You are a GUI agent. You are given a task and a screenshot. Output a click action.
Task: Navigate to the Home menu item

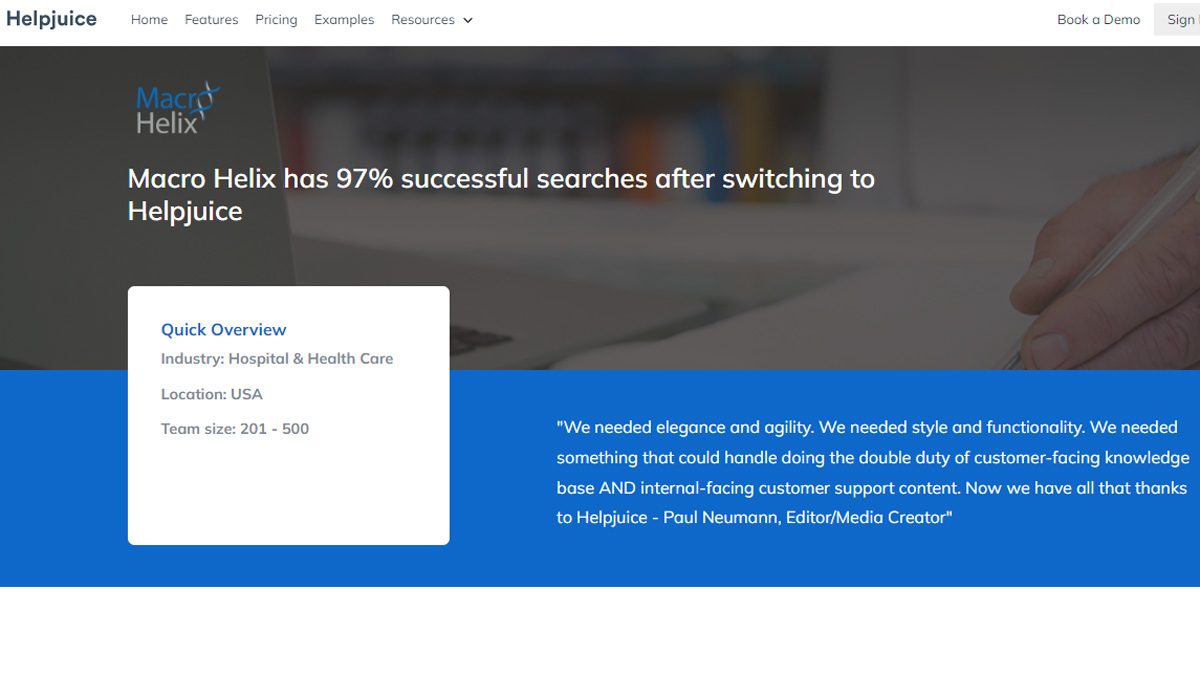(149, 19)
